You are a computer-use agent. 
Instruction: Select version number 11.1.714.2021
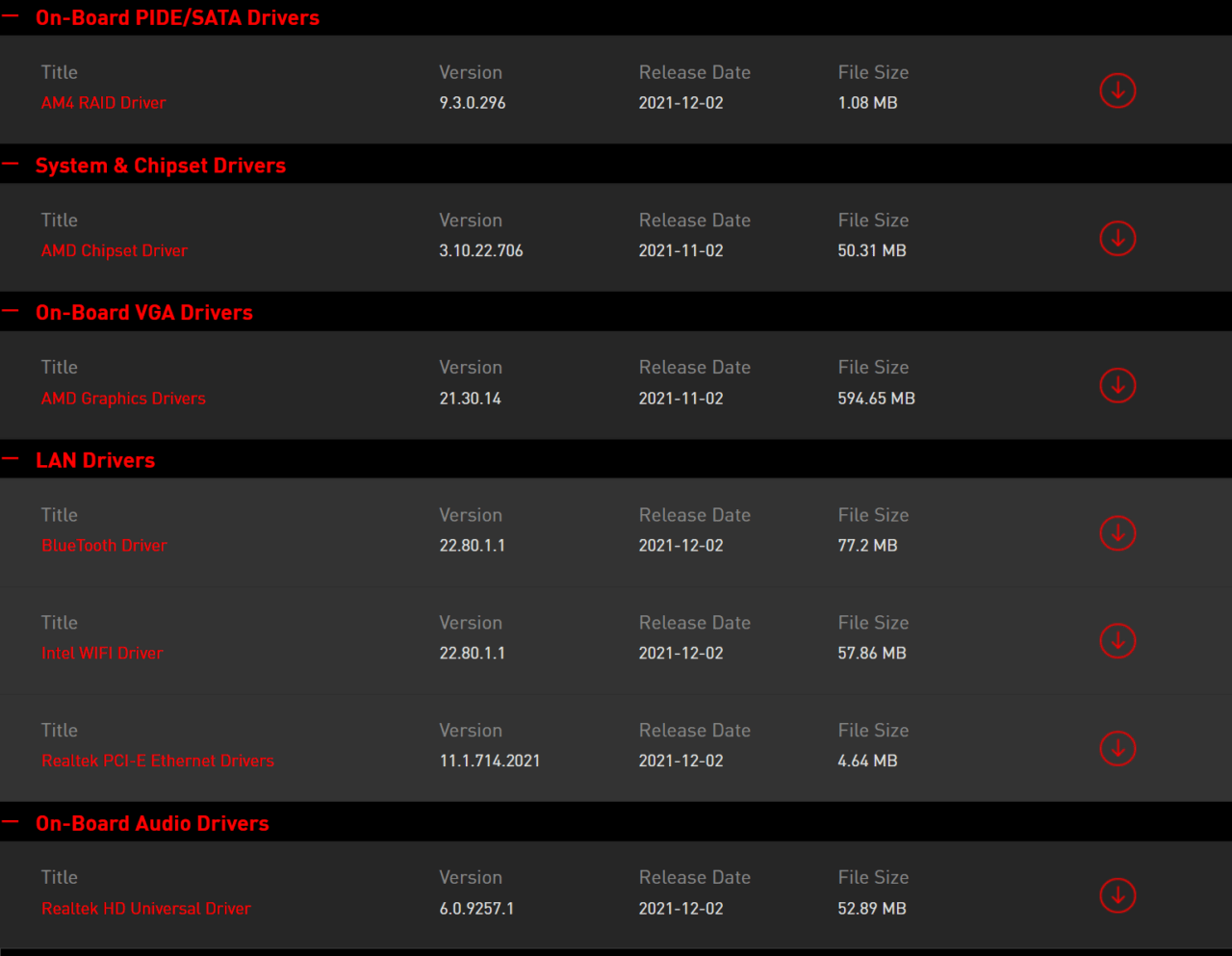(490, 761)
